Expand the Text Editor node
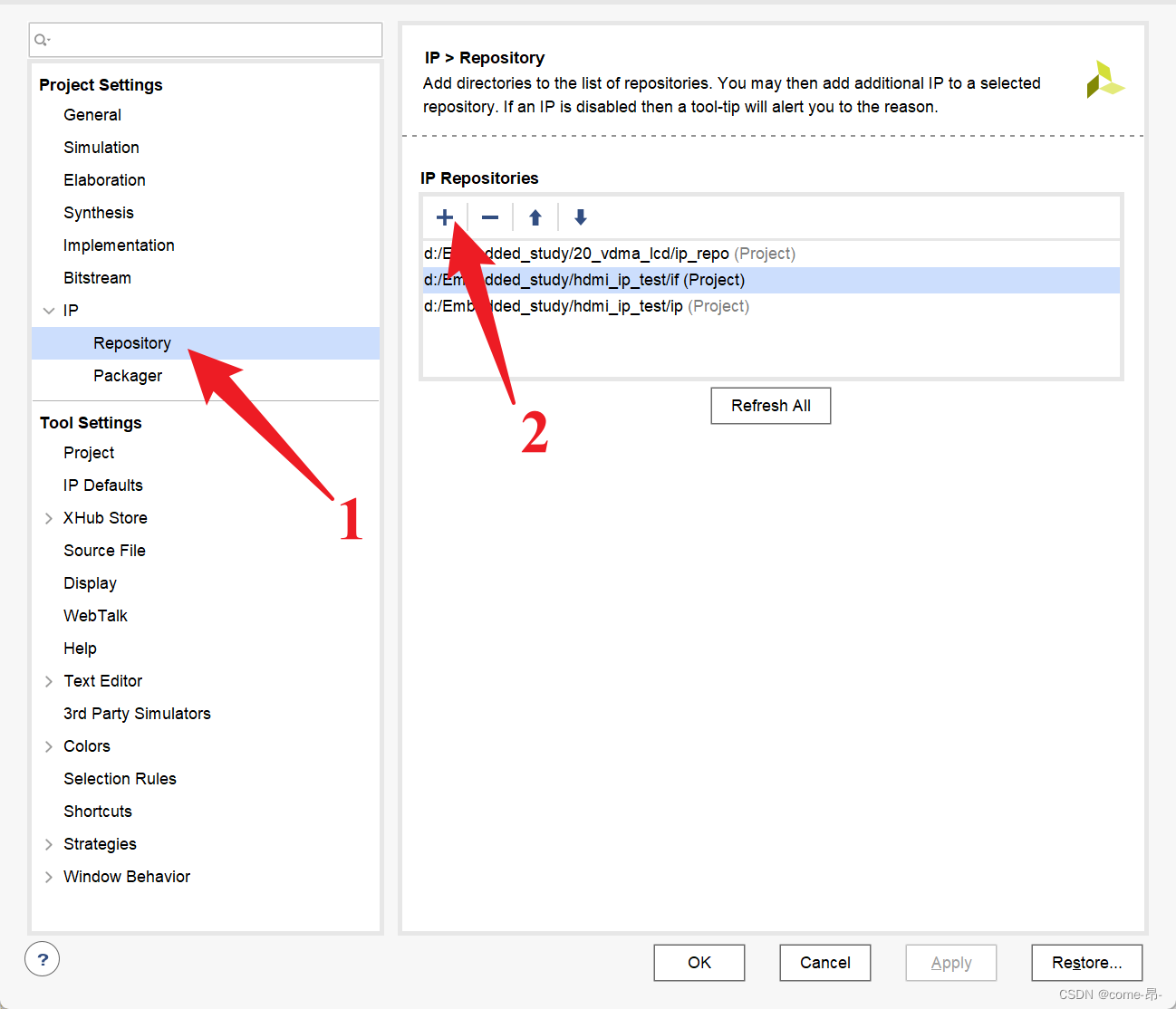The image size is (1176, 1009). point(49,681)
